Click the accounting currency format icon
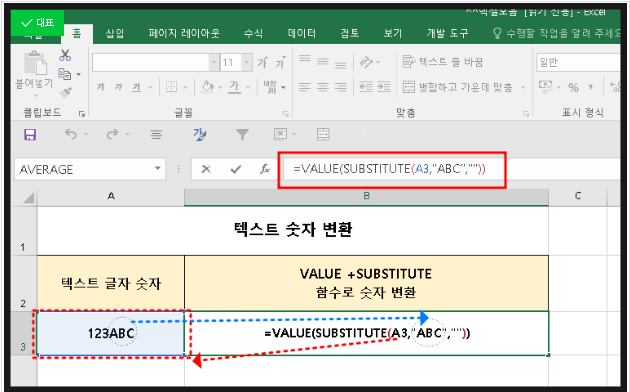This screenshot has height=392, width=630. (x=545, y=87)
